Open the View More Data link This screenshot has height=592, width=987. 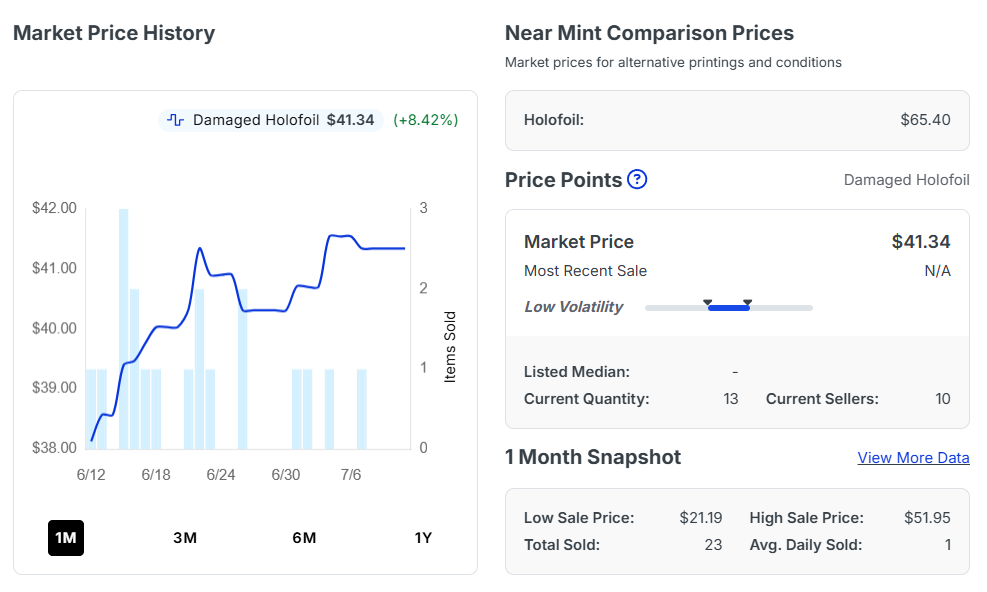tap(913, 458)
